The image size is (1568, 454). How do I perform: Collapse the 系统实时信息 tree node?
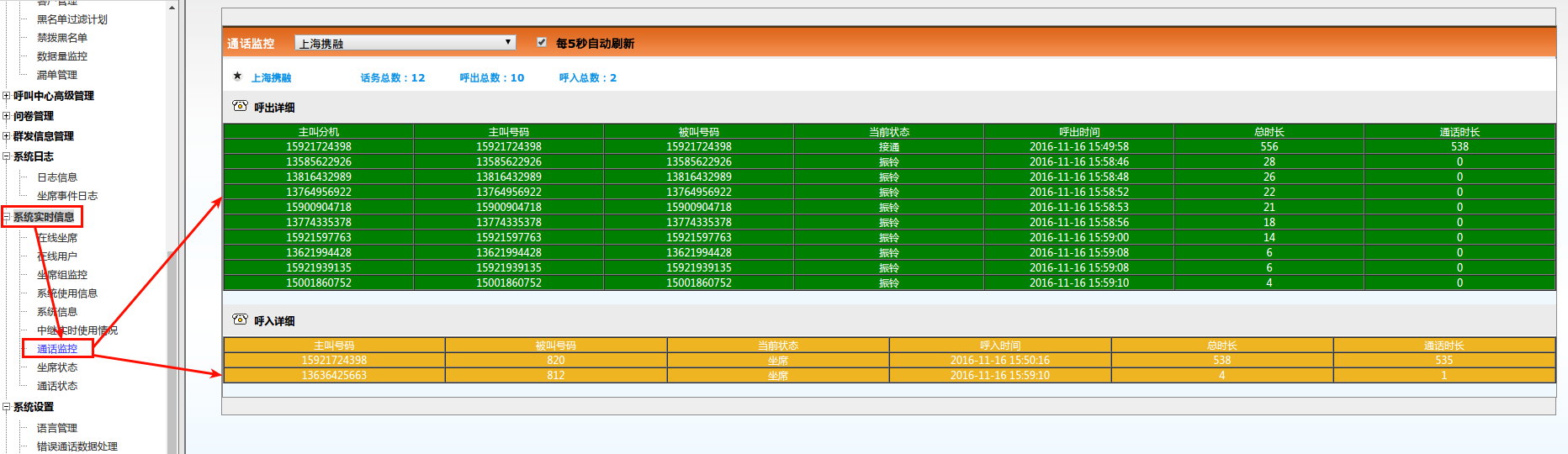click(x=7, y=217)
